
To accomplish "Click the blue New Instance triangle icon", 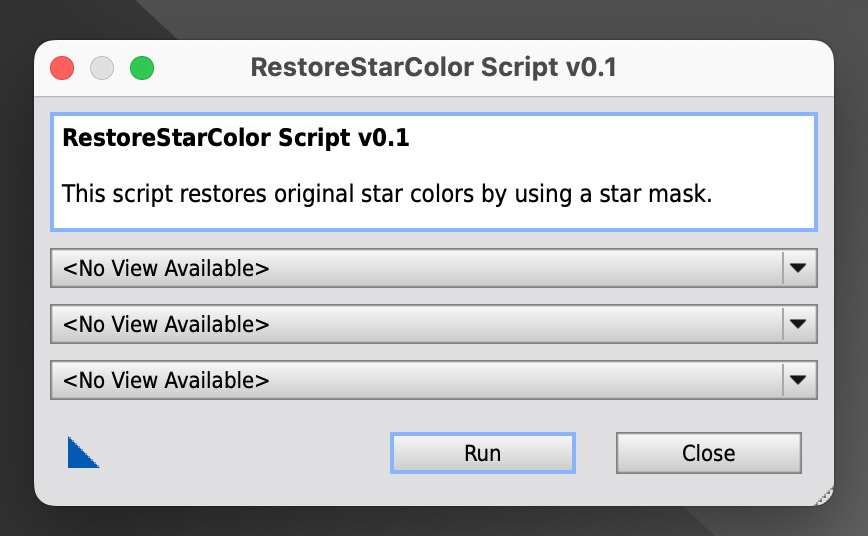I will 81,454.
